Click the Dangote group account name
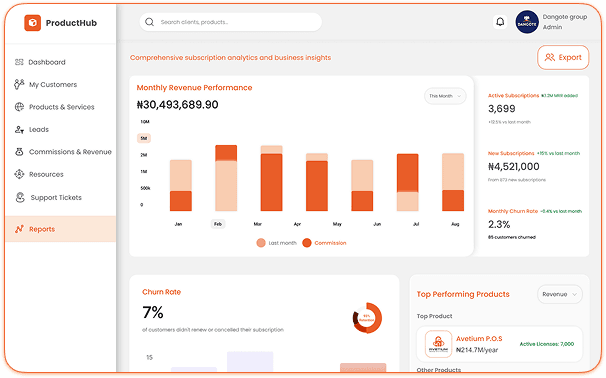The image size is (606, 378). click(565, 17)
